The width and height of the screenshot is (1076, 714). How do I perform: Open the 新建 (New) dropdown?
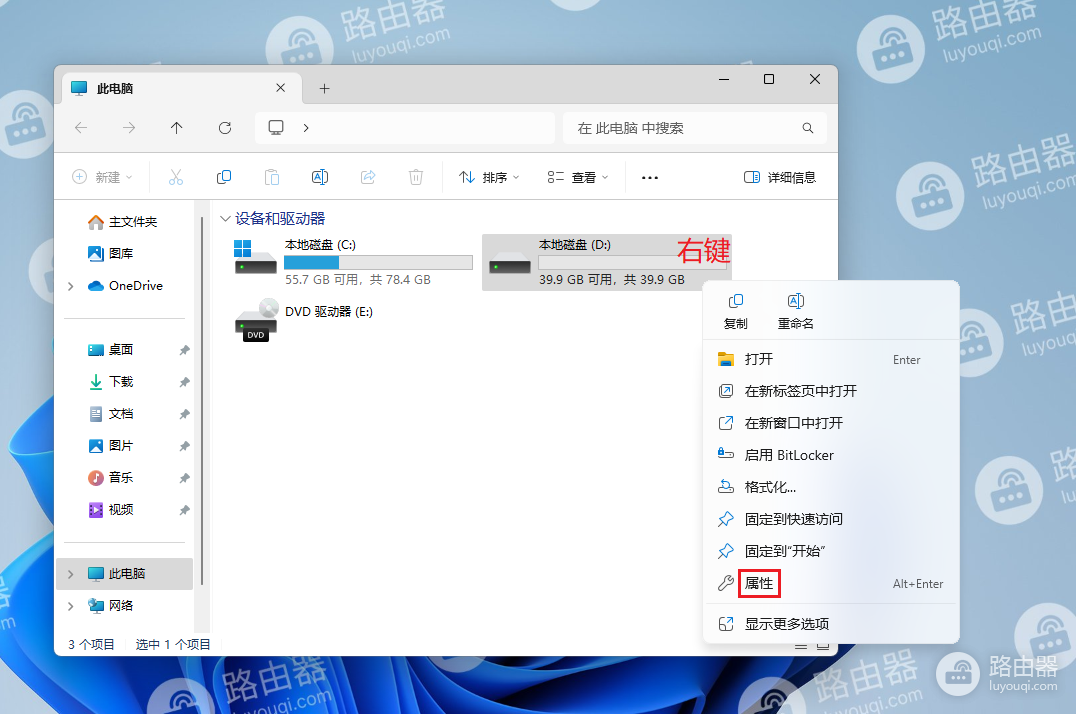102,177
